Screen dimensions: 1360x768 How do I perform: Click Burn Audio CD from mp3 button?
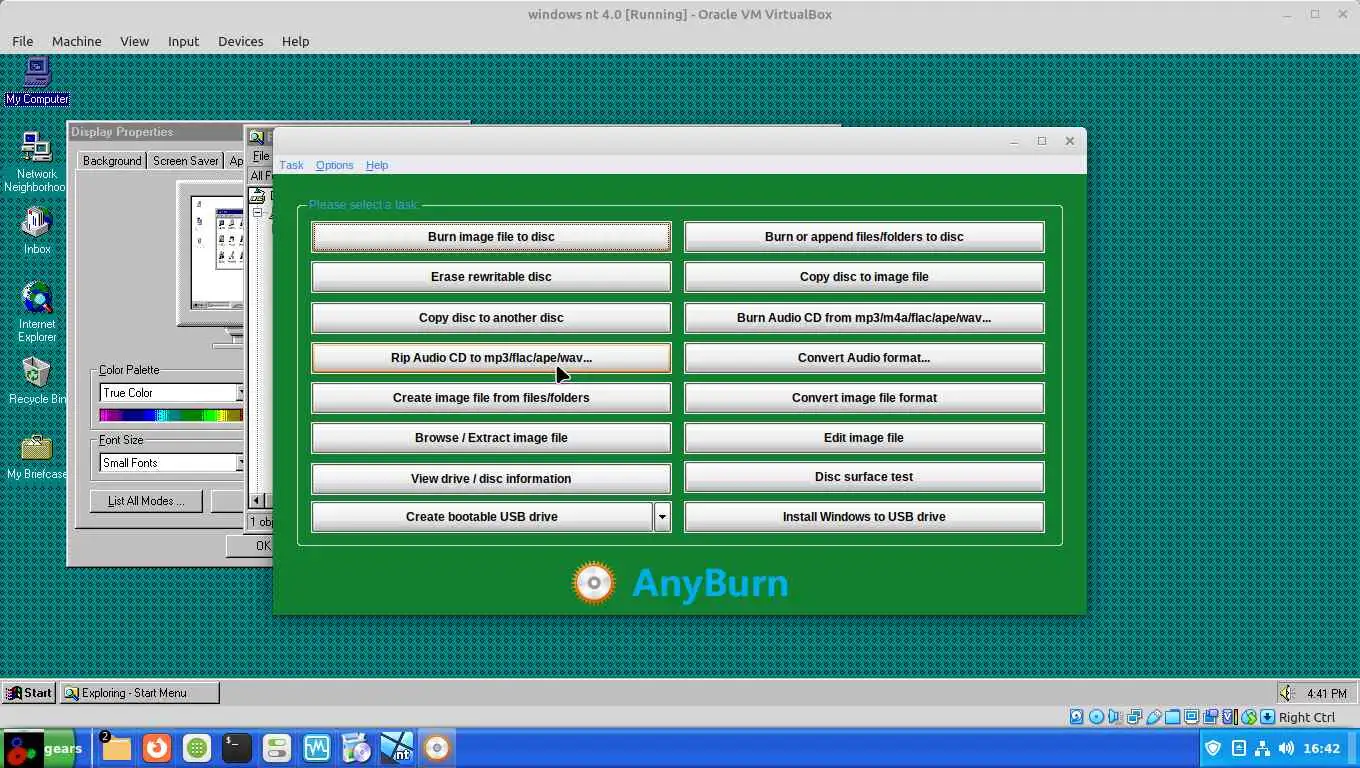tap(864, 318)
